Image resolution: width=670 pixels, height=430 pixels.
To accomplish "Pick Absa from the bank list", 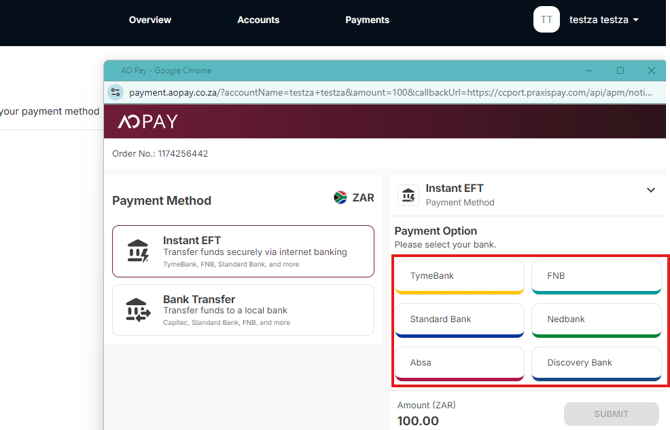I will [x=460, y=363].
